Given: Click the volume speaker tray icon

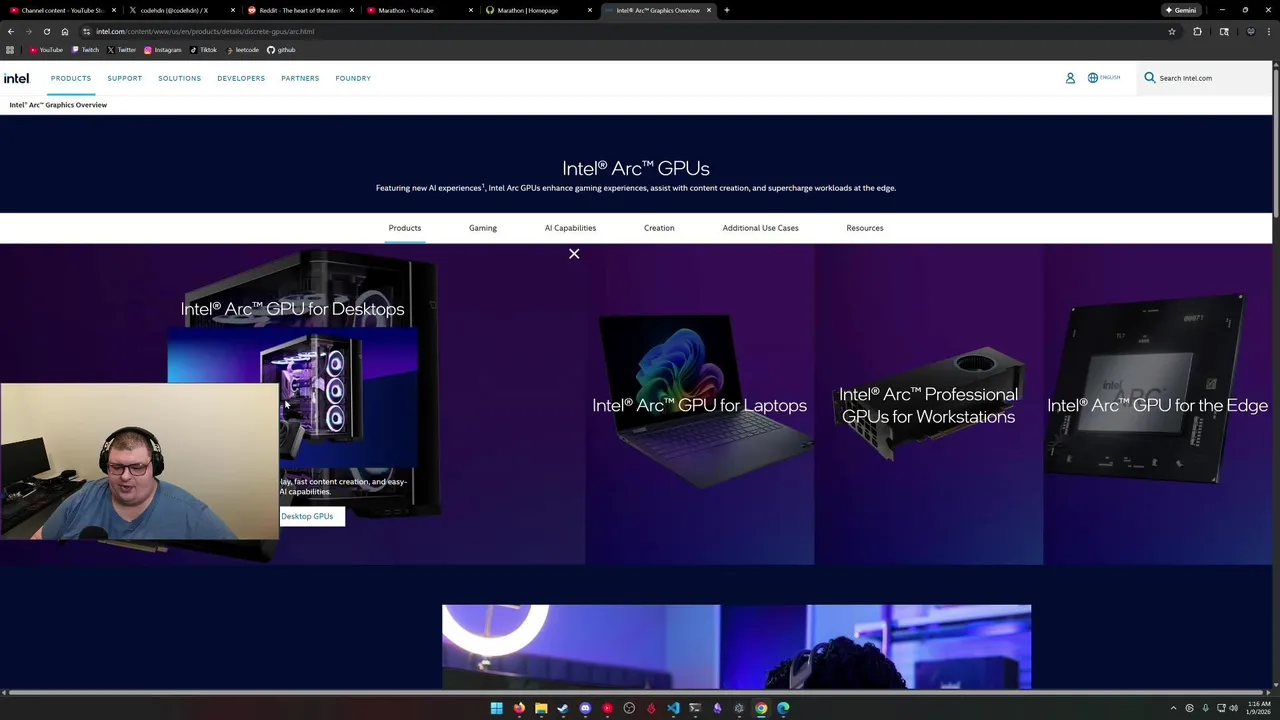Looking at the screenshot, I should (1233, 708).
